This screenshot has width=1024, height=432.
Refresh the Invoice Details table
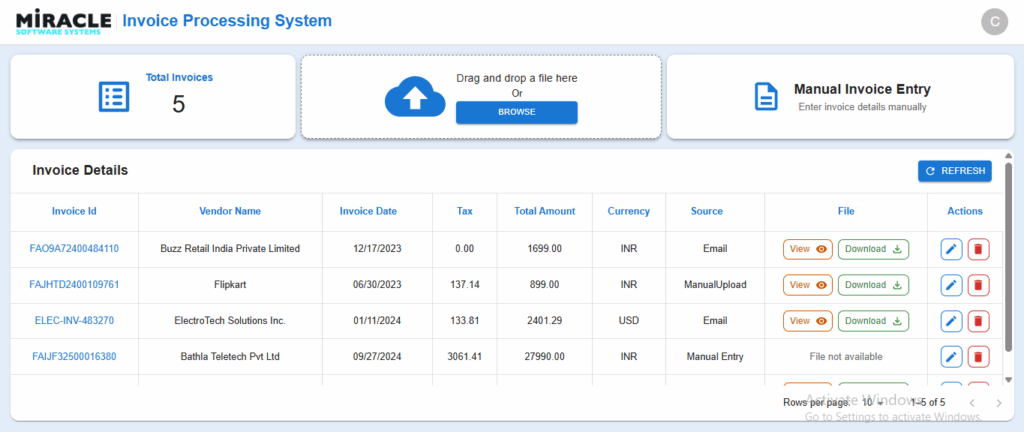pyautogui.click(x=955, y=171)
